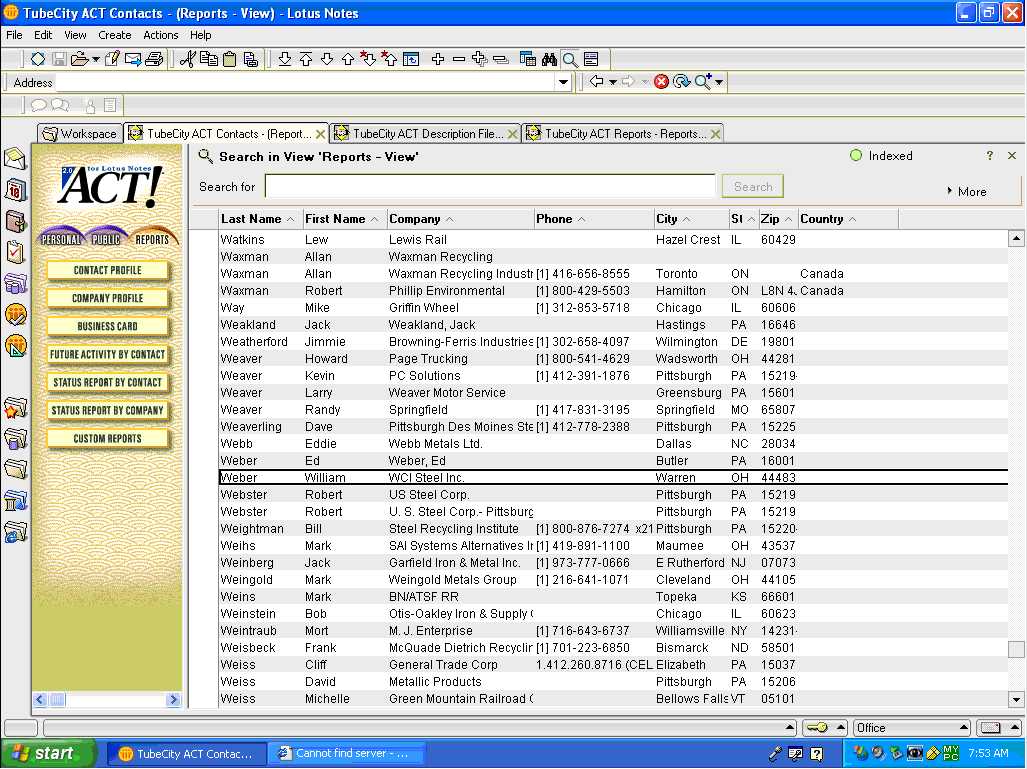Sort by Company column header
1027x769 pixels.
pos(460,219)
